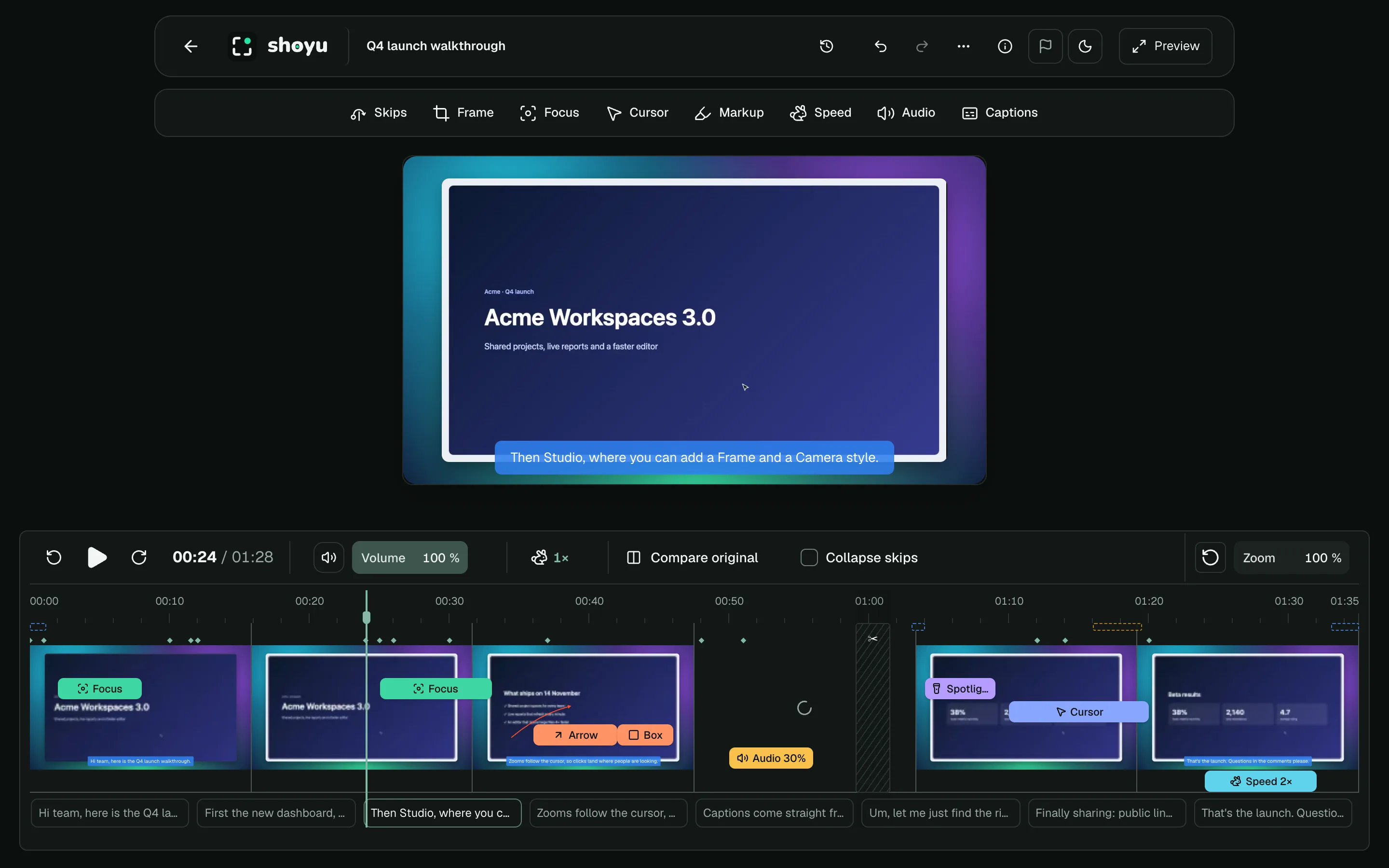This screenshot has height=868, width=1389.
Task: Select the Audio 30% clip
Action: click(x=771, y=759)
